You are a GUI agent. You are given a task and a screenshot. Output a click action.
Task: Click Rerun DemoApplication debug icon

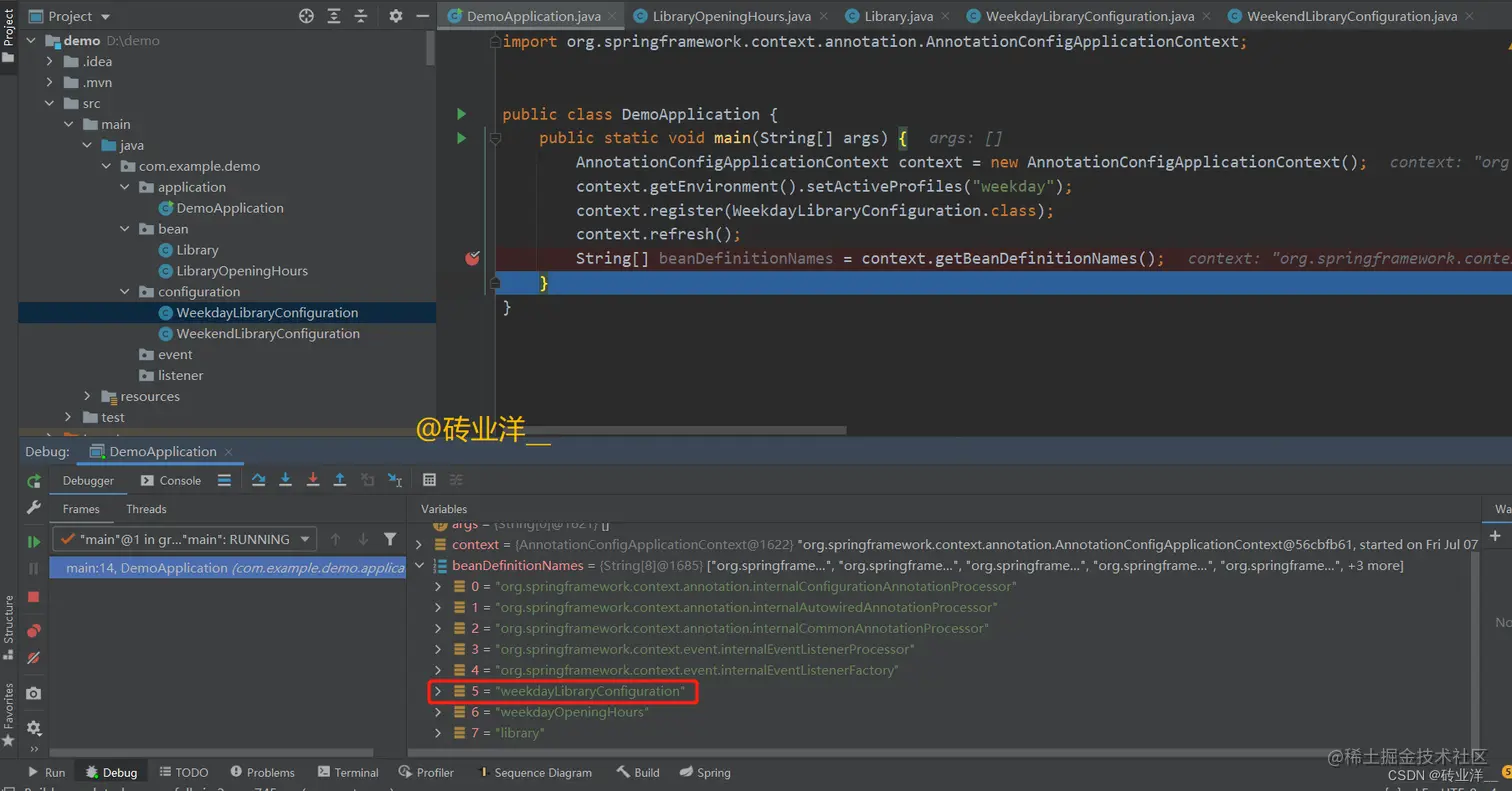(33, 481)
